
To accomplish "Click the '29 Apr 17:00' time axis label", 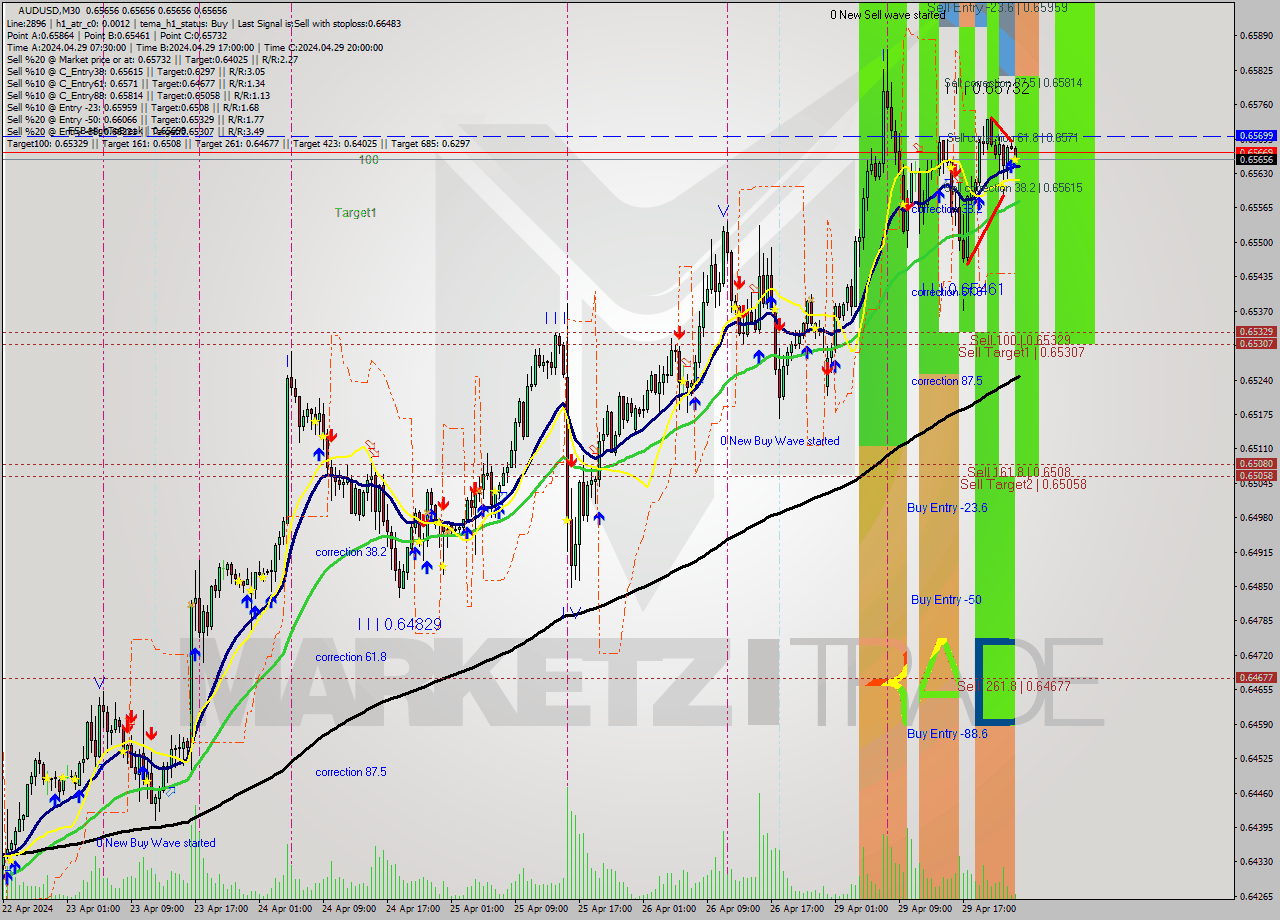I will (x=989, y=909).
